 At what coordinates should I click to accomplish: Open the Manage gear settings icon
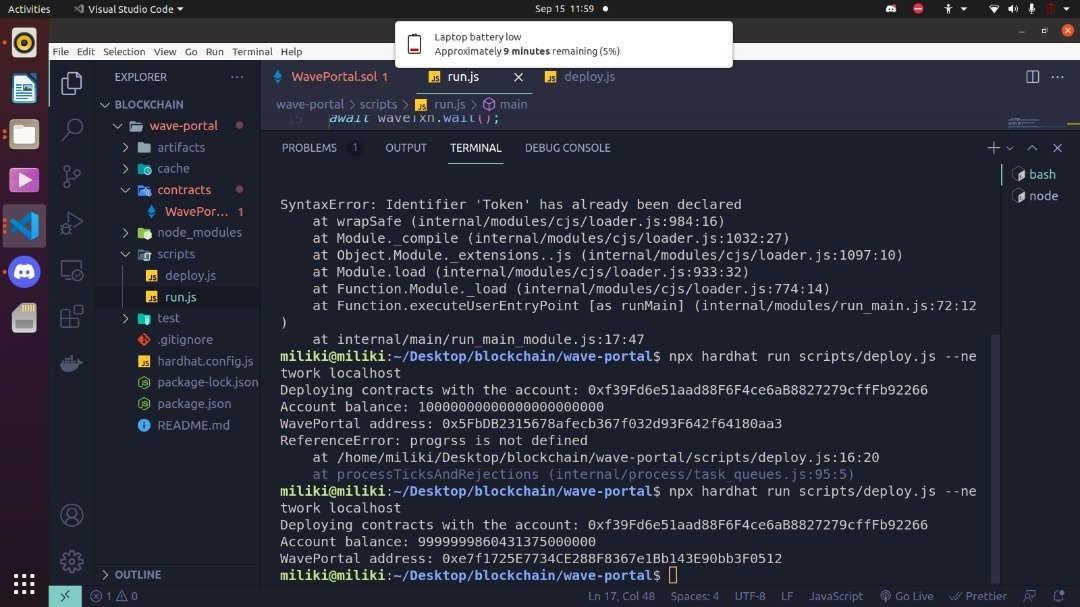coord(72,562)
